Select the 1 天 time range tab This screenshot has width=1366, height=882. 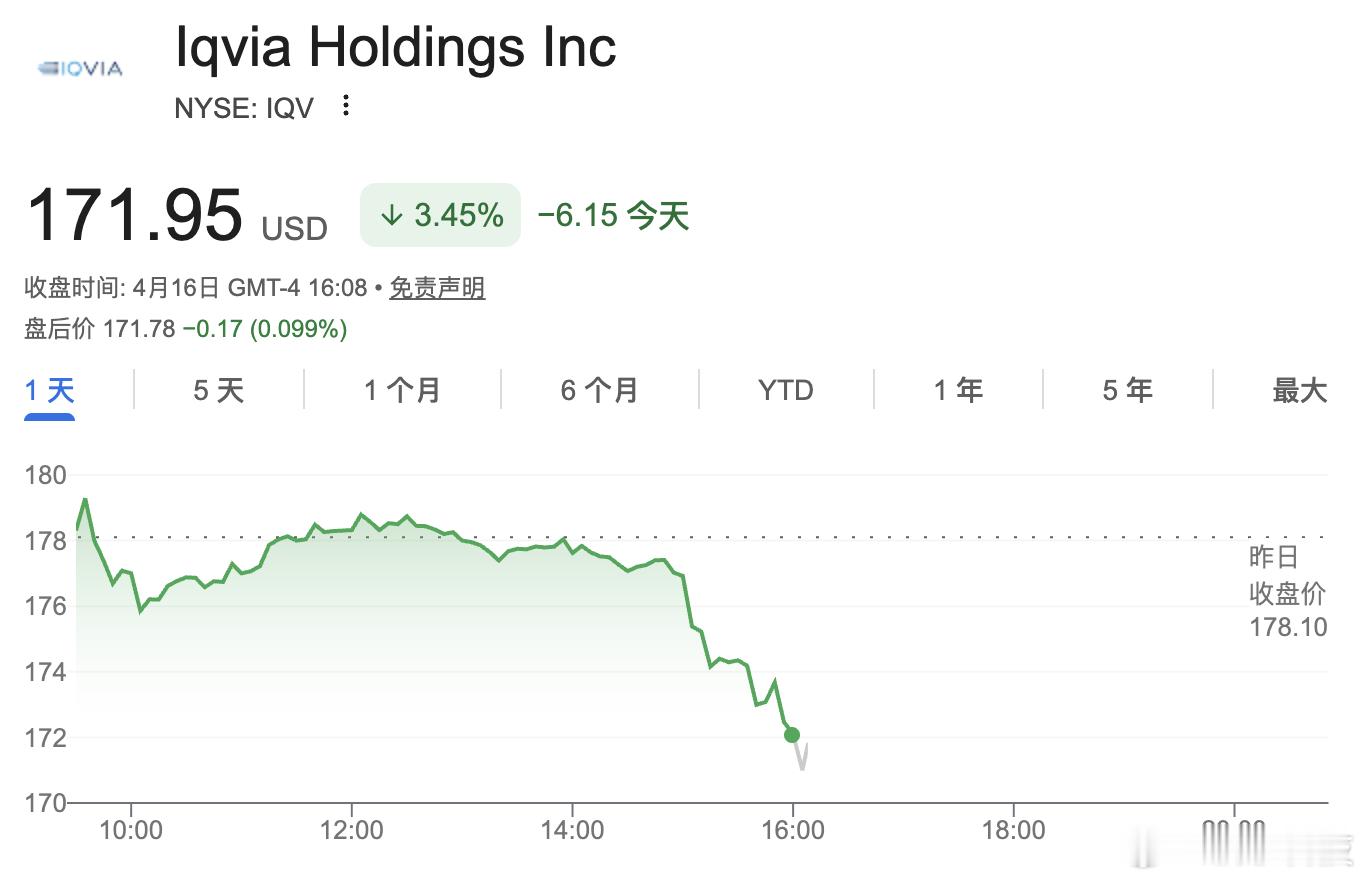[50, 390]
